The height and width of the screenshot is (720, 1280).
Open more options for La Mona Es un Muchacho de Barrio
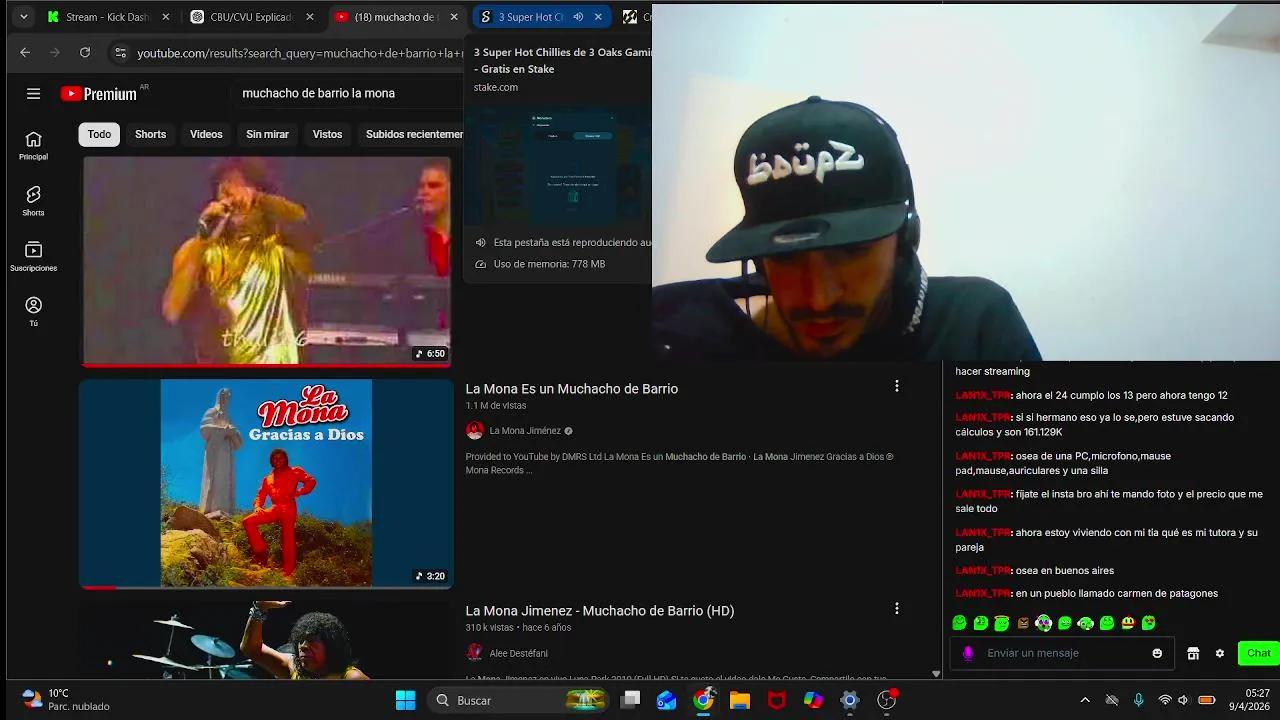(x=896, y=386)
